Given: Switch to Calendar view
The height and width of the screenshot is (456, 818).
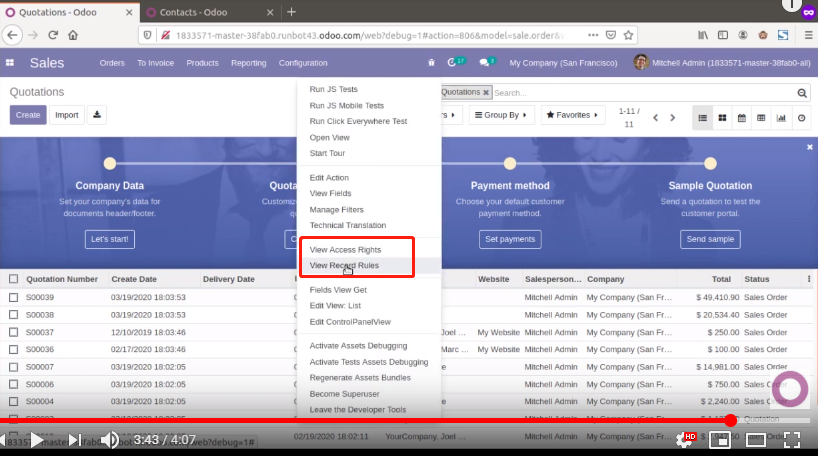Looking at the screenshot, I should tap(742, 117).
